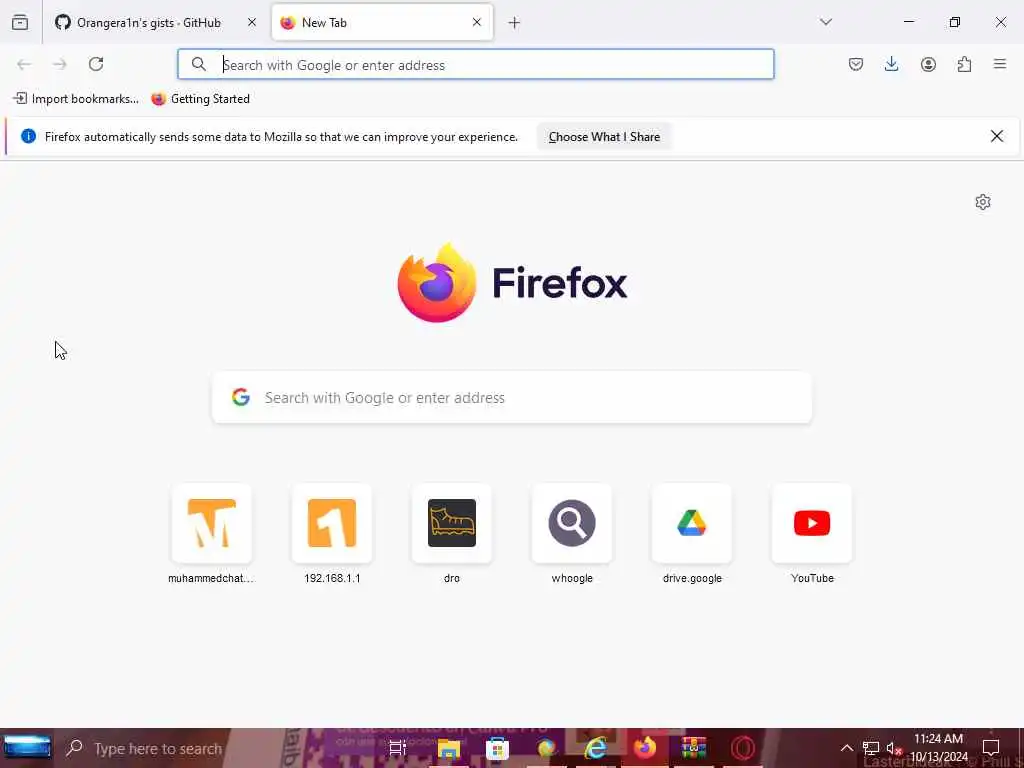Open the Downloads panel

[x=891, y=64]
